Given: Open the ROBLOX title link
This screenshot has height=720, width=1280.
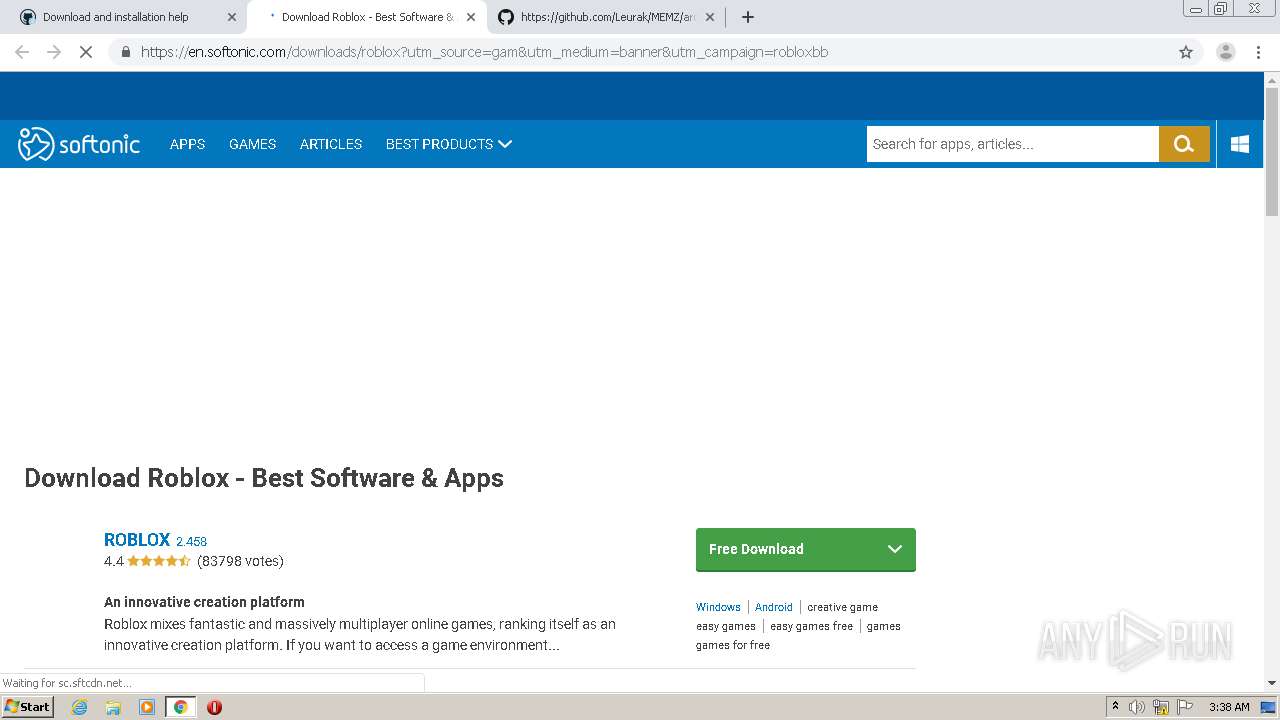Looking at the screenshot, I should pyautogui.click(x=137, y=539).
